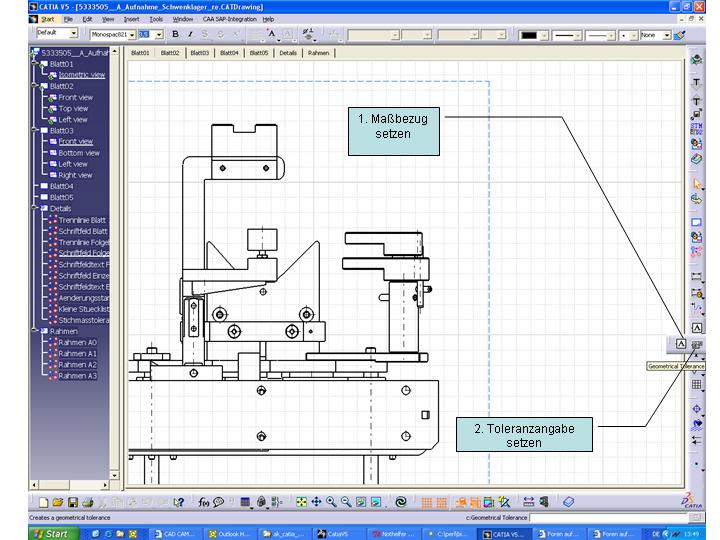Click the Fit All In icon

pos(301,502)
